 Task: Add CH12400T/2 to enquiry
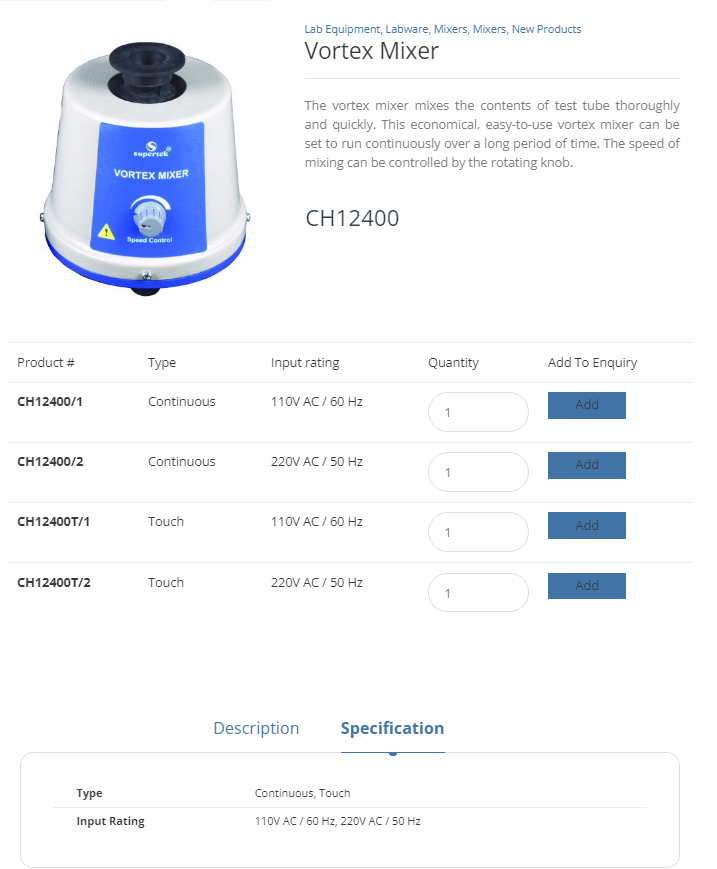click(587, 586)
